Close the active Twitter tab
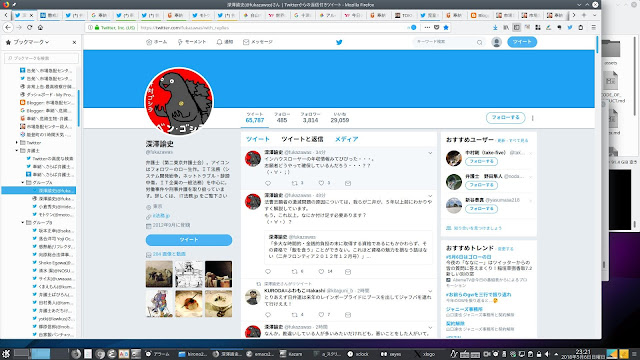Screen dimensions: 640x360 [x=31, y=15]
